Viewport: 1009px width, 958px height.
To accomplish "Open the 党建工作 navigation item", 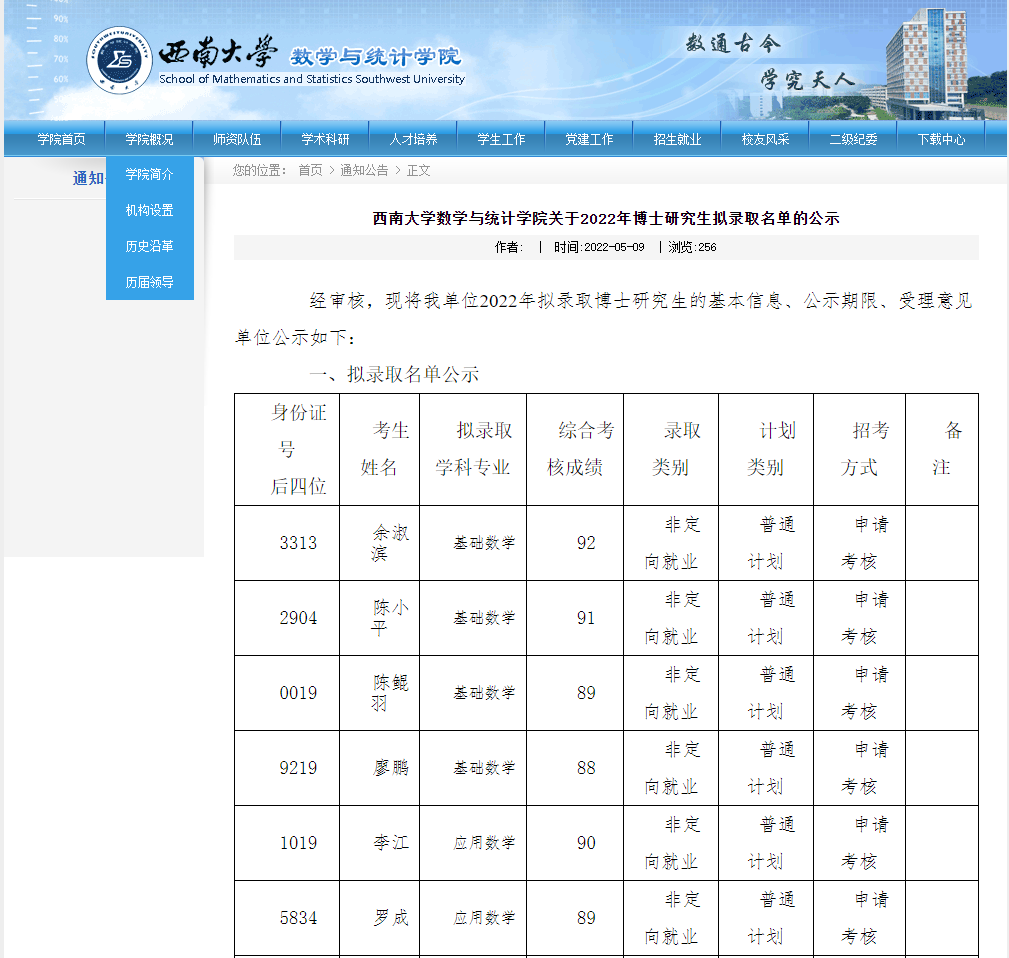I will [589, 139].
